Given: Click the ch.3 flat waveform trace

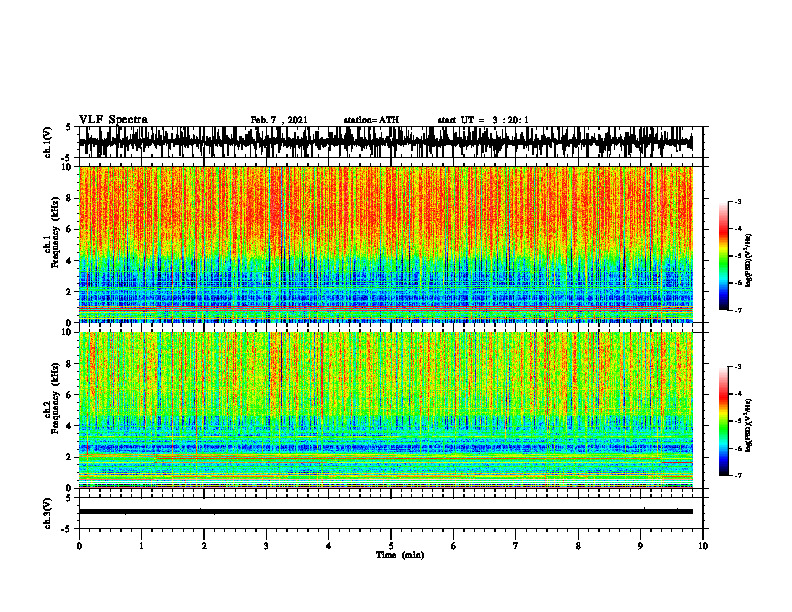Looking at the screenshot, I should click(x=386, y=512).
